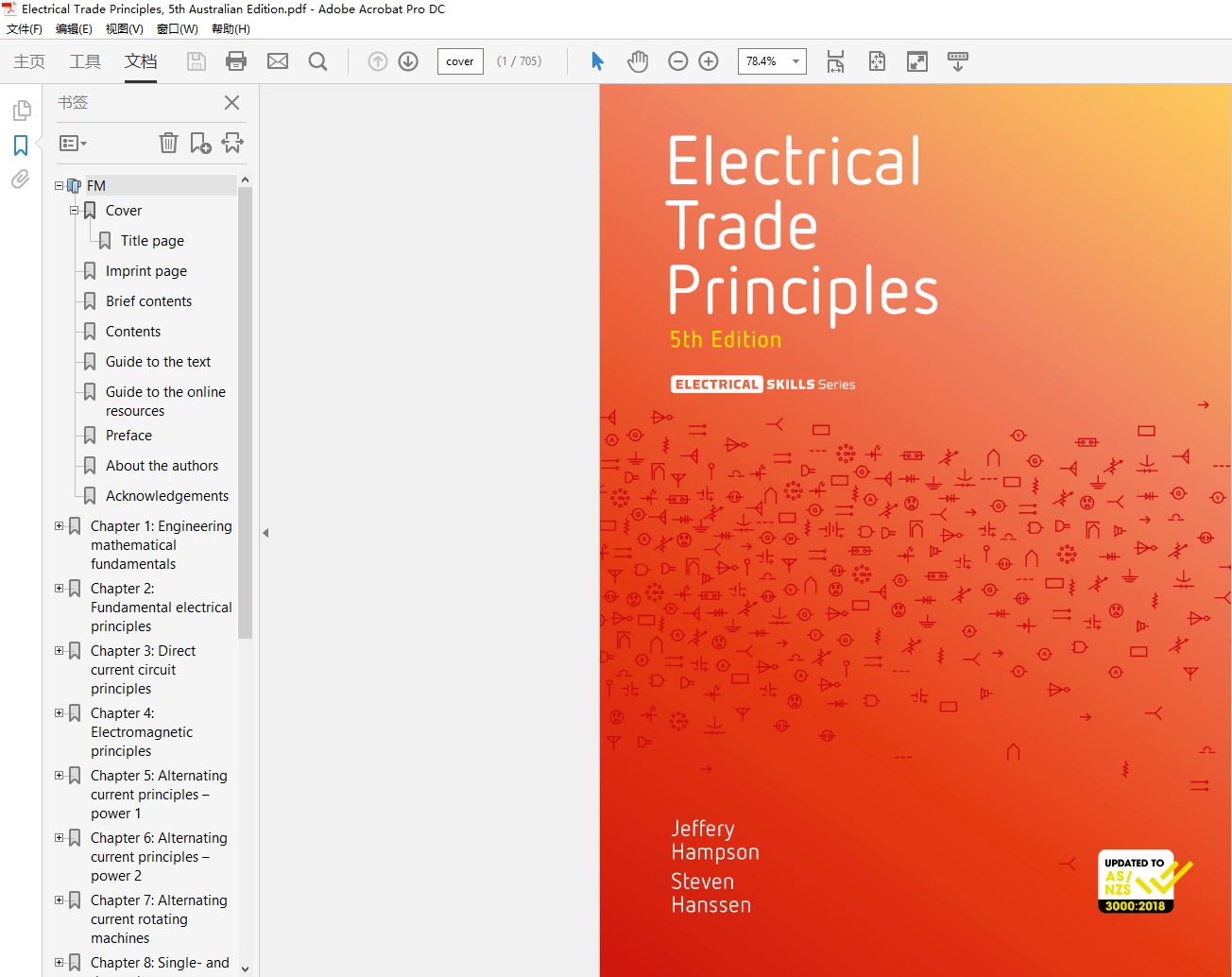Click the Fit width scrolling icon
The height and width of the screenshot is (977, 1232).
tap(836, 61)
